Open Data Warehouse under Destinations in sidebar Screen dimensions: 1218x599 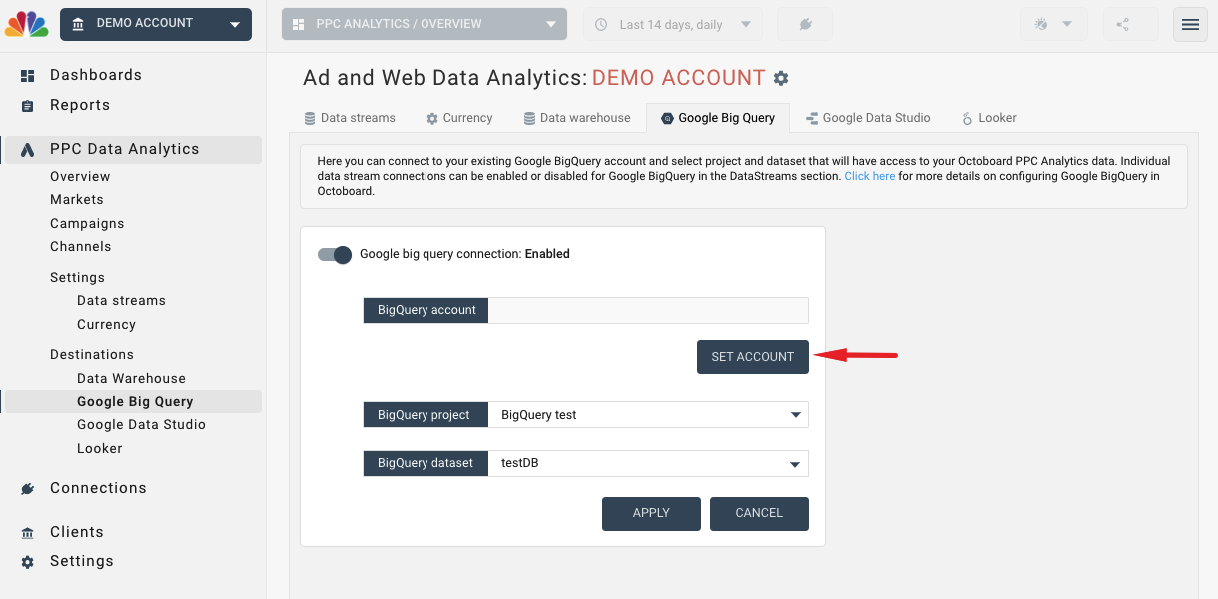click(131, 378)
